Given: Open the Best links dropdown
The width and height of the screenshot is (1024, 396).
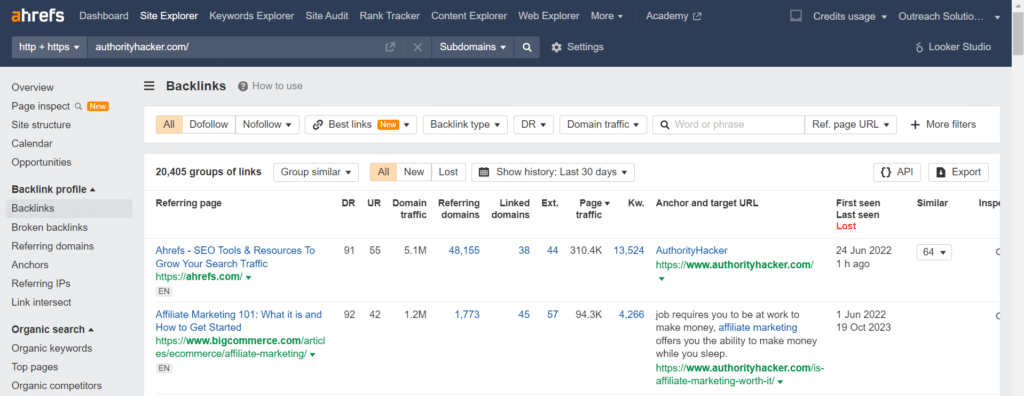Looking at the screenshot, I should tap(360, 124).
